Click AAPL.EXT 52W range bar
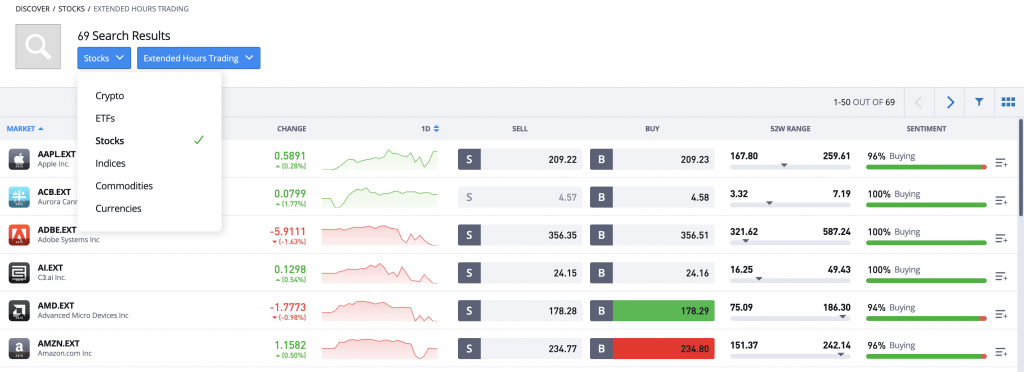This screenshot has width=1024, height=372. click(790, 167)
